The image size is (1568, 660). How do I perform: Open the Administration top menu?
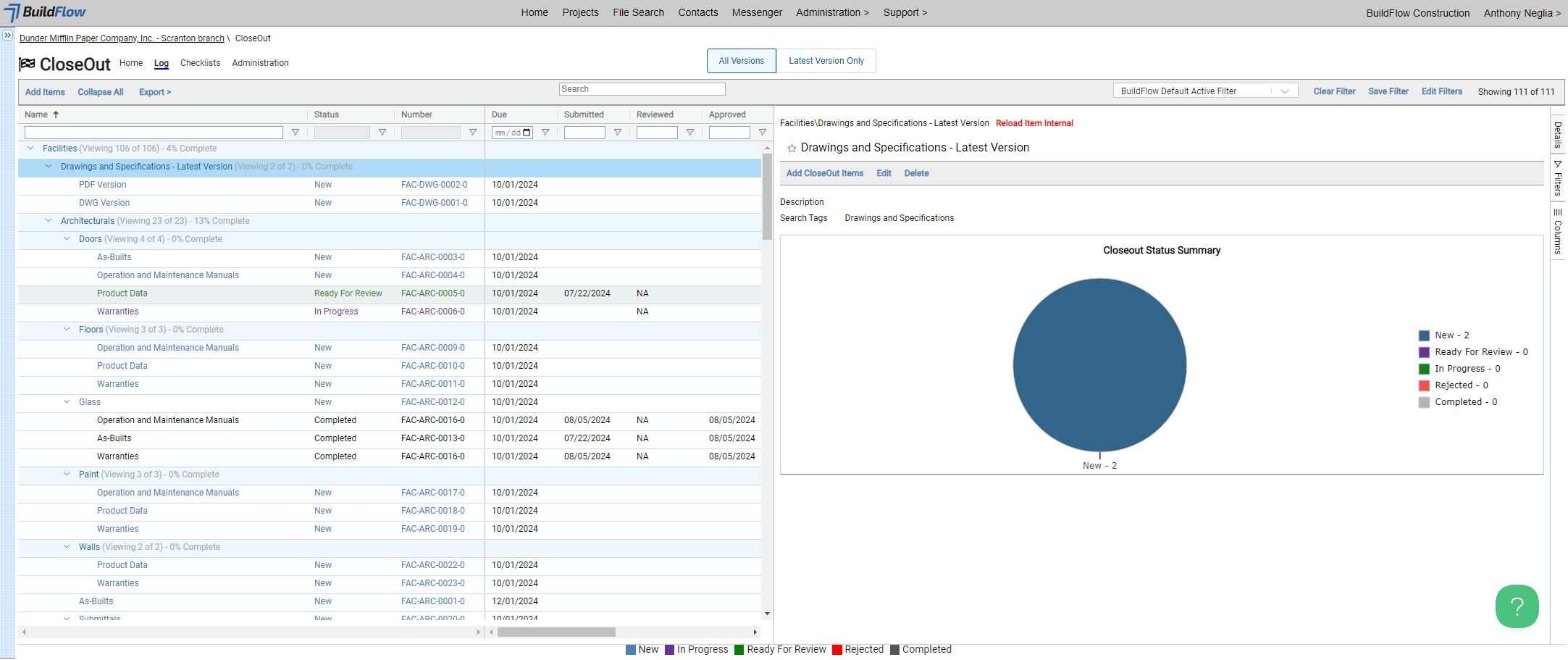coord(832,12)
